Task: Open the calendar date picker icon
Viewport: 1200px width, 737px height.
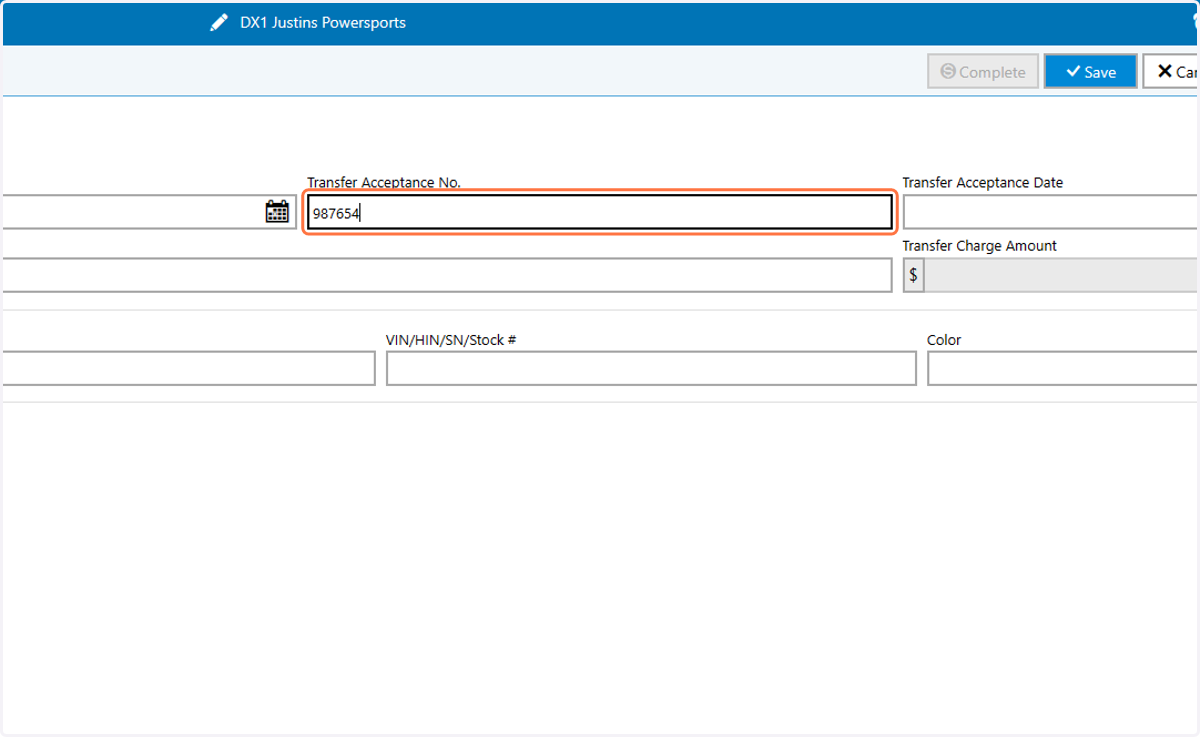Action: [x=277, y=212]
